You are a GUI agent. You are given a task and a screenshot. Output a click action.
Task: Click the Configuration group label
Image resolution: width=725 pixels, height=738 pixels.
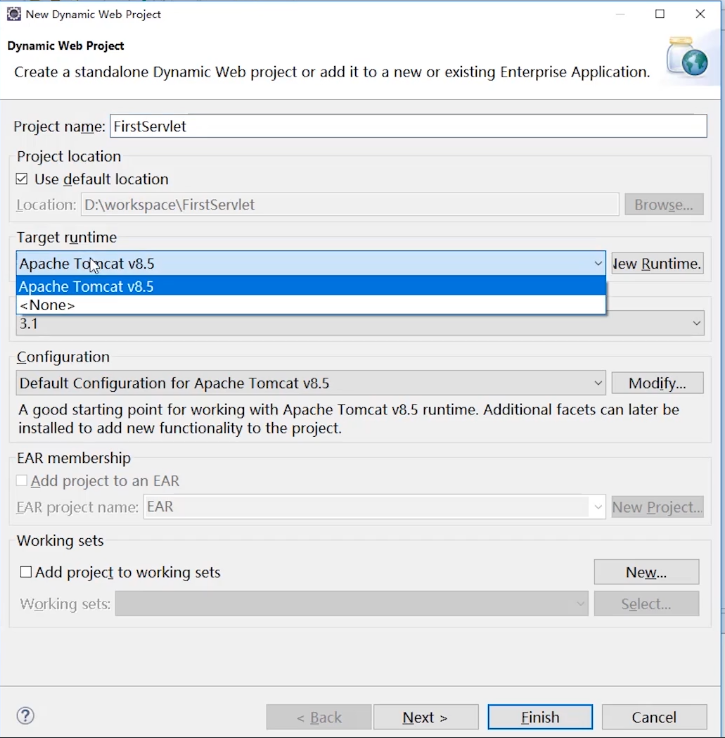tap(63, 357)
